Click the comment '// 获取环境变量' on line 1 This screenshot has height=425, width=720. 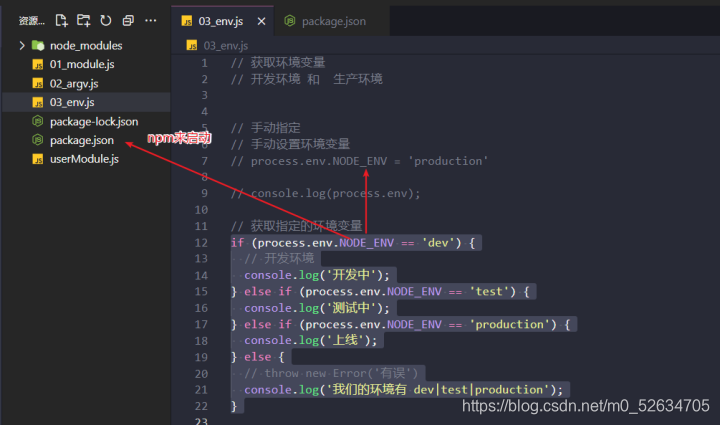[x=278, y=62]
